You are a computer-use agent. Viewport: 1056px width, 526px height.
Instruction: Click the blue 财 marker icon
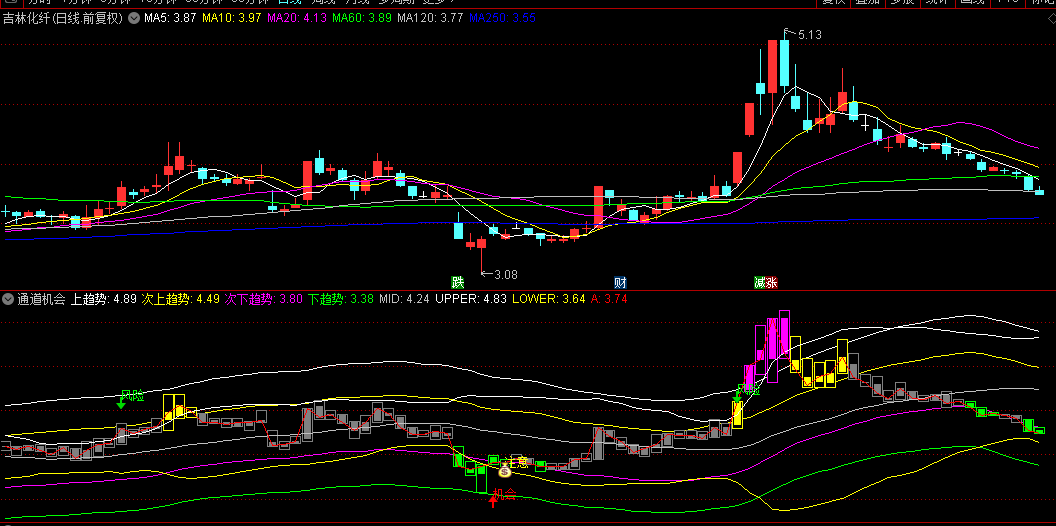point(620,282)
